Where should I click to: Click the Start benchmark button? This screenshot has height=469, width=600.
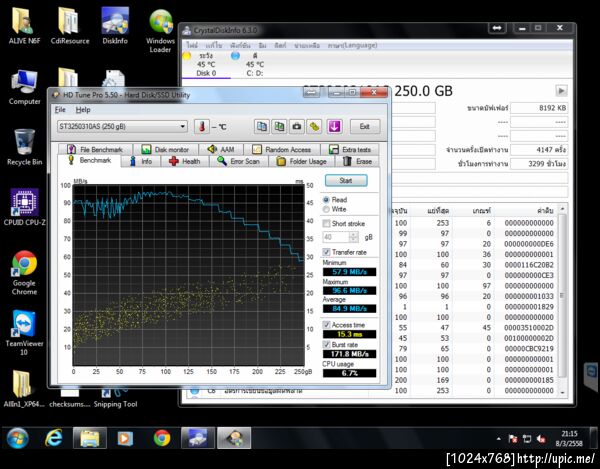point(346,180)
